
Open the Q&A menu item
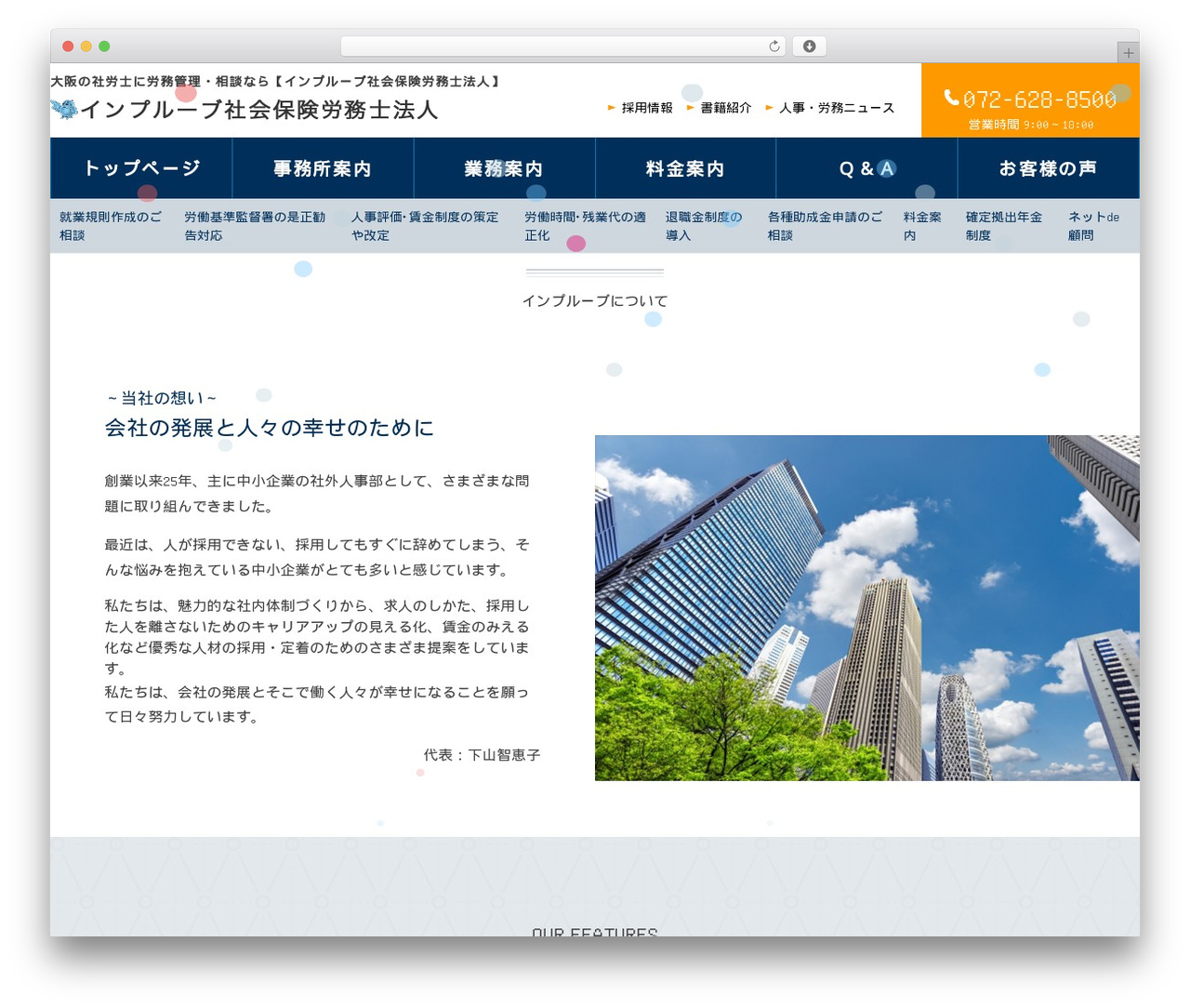pyautogui.click(x=866, y=168)
